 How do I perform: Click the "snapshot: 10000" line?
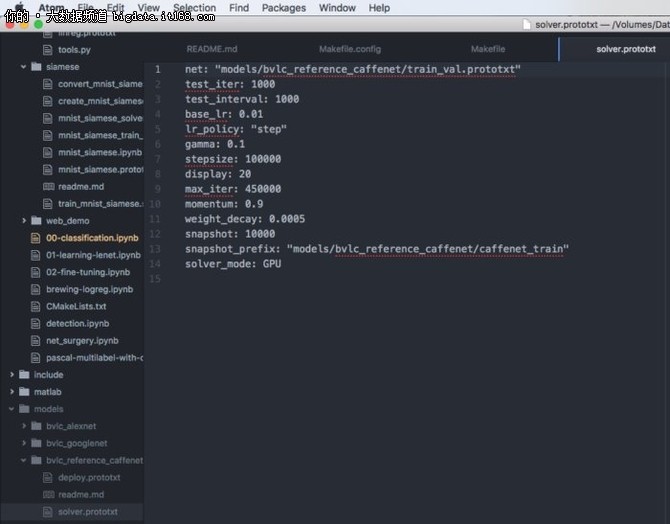click(230, 234)
